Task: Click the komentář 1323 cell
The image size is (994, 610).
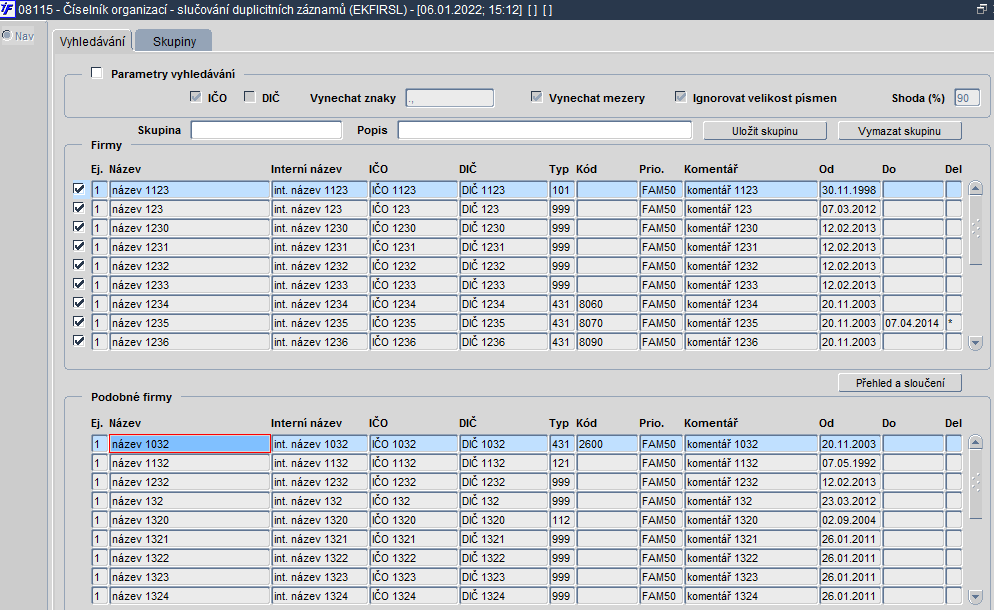Action: [751, 577]
